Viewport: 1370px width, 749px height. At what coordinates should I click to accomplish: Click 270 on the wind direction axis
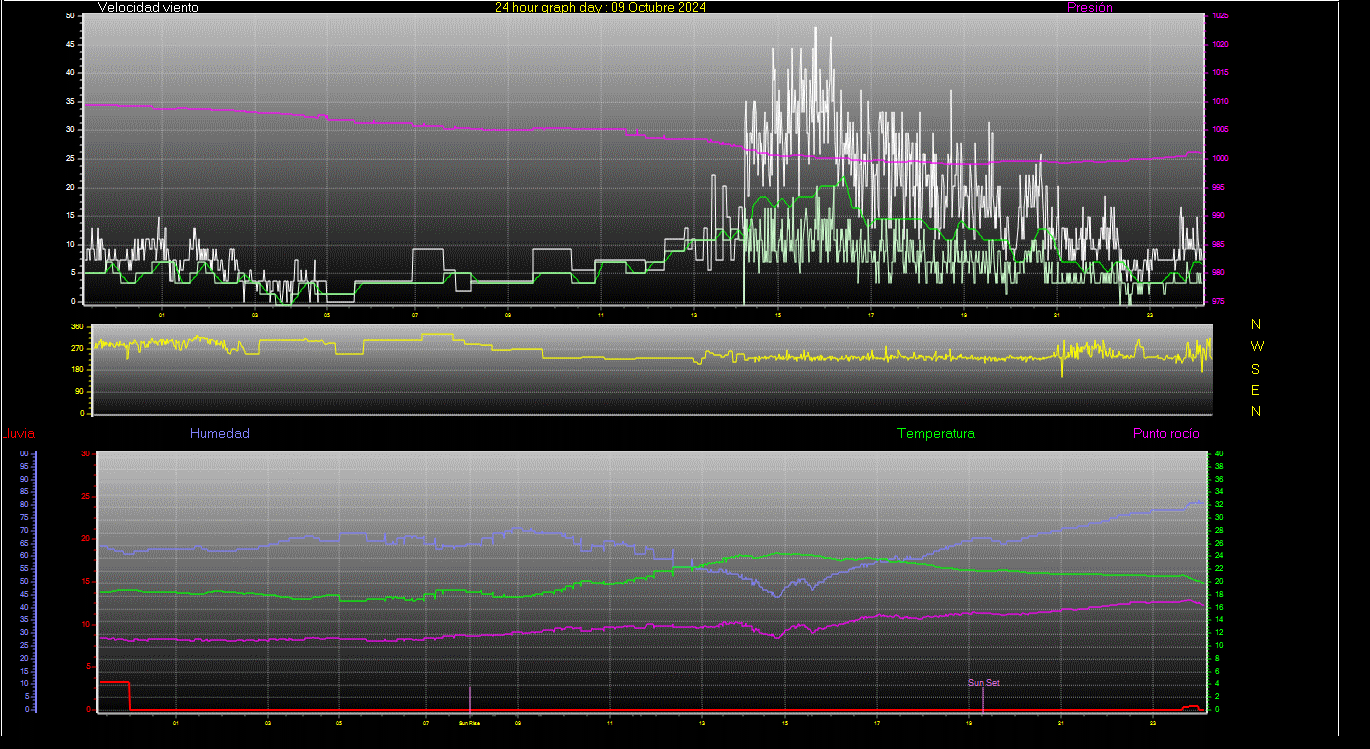[x=77, y=349]
